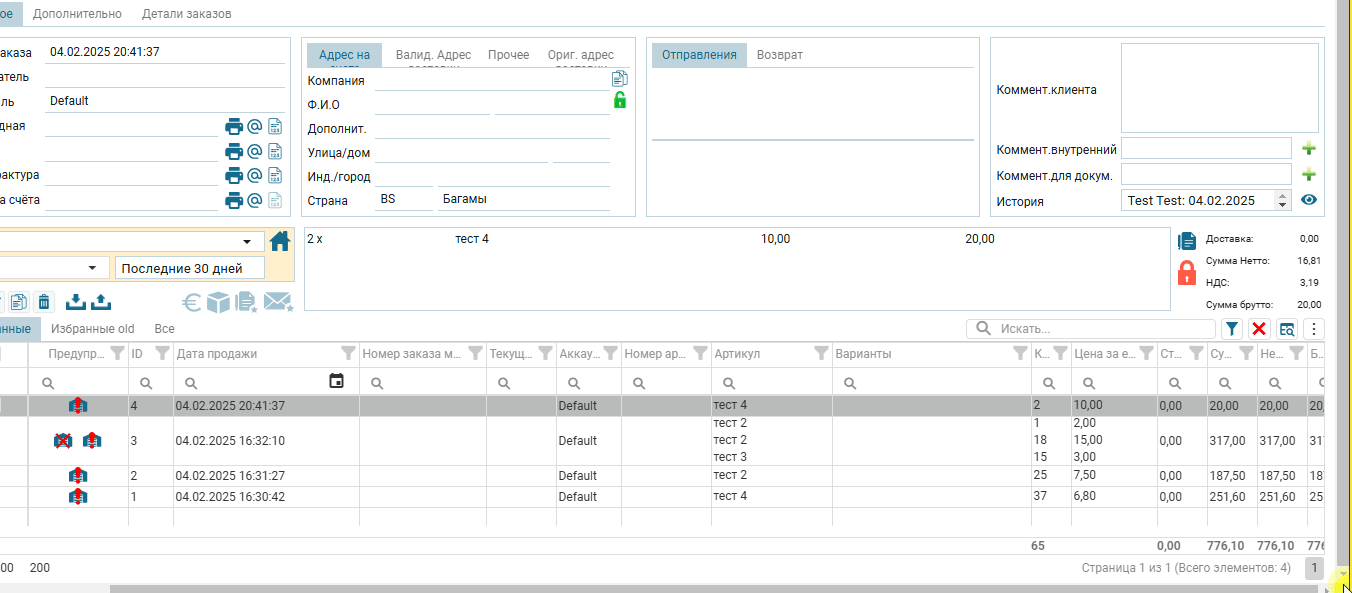Switch to the Детали заказов tab
The width and height of the screenshot is (1352, 593).
coord(186,14)
